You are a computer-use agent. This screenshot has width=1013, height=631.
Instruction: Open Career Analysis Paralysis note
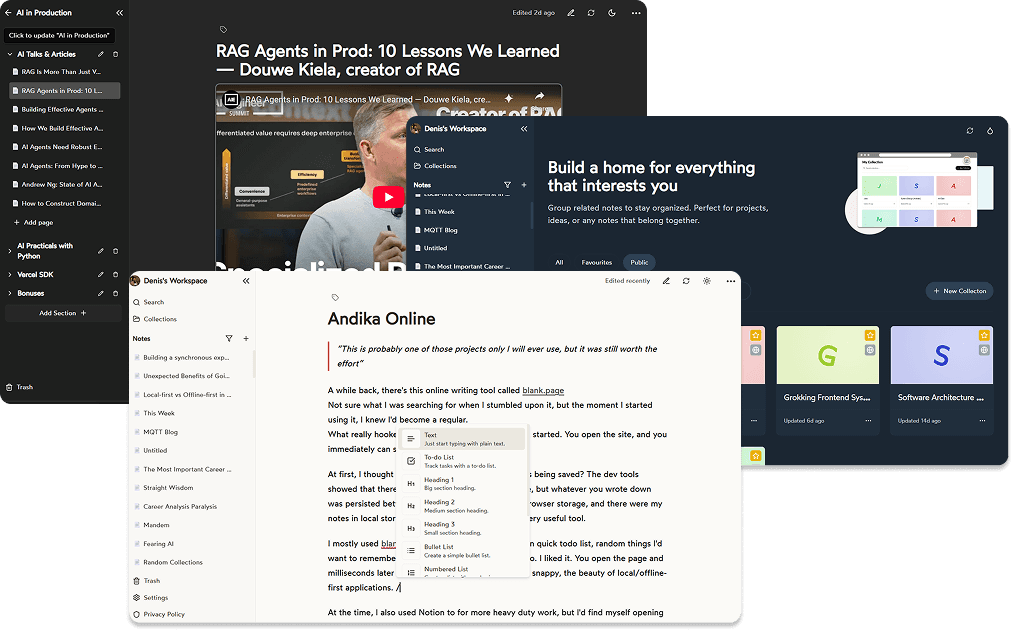pos(180,508)
